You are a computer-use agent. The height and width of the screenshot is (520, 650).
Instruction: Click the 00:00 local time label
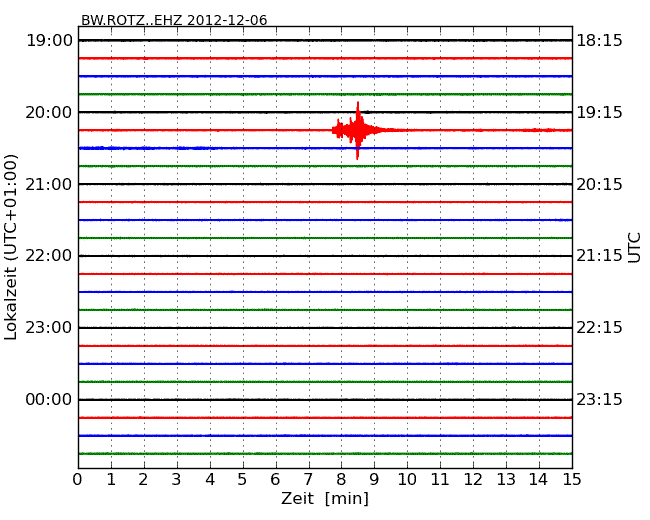click(x=49, y=399)
